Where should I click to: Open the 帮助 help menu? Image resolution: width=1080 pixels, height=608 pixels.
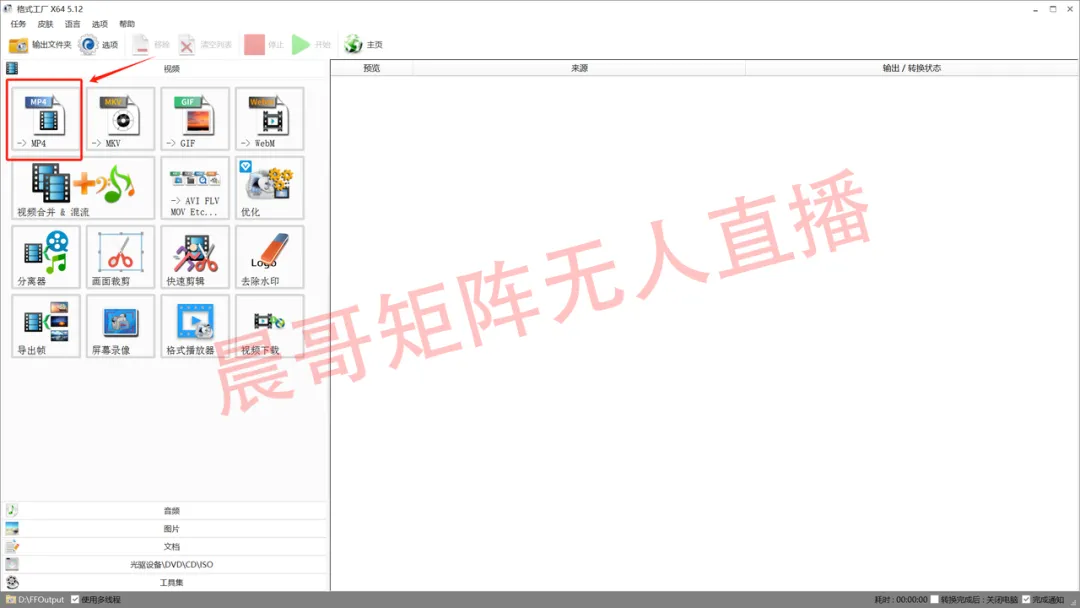[x=127, y=24]
